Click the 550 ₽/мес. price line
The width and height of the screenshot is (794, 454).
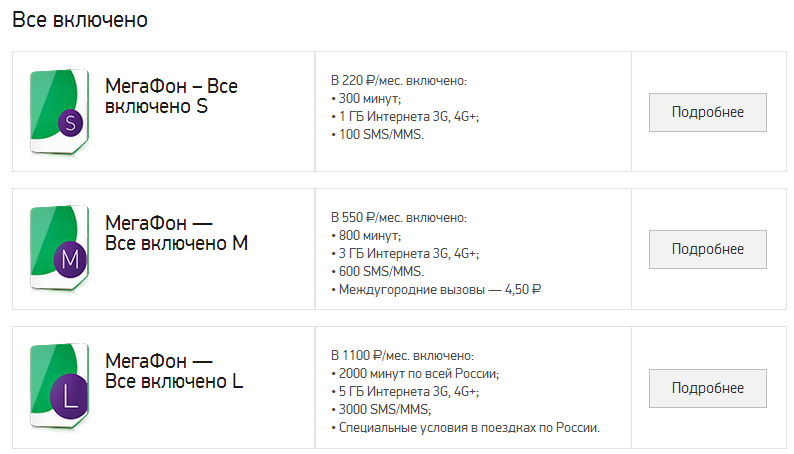[x=399, y=218]
